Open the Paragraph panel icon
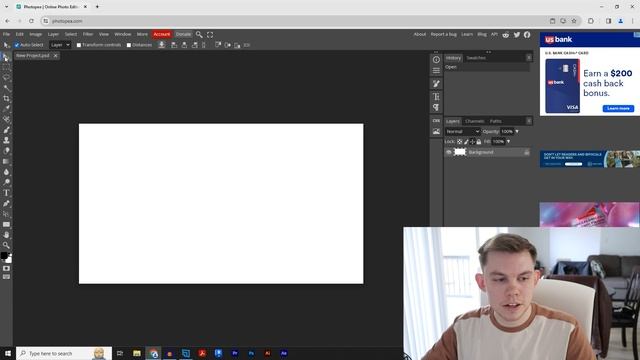640x360 pixels. (x=436, y=107)
